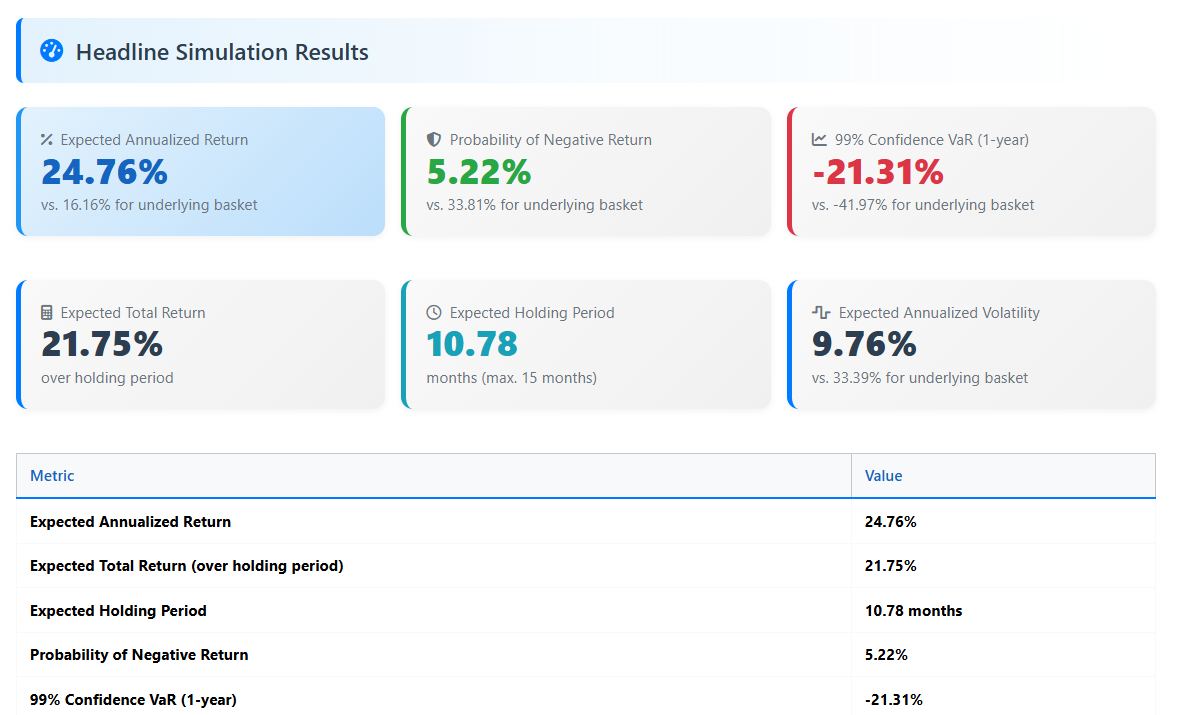Click the calculator icon on Expected Total Return card
The image size is (1181, 715).
coord(47,313)
